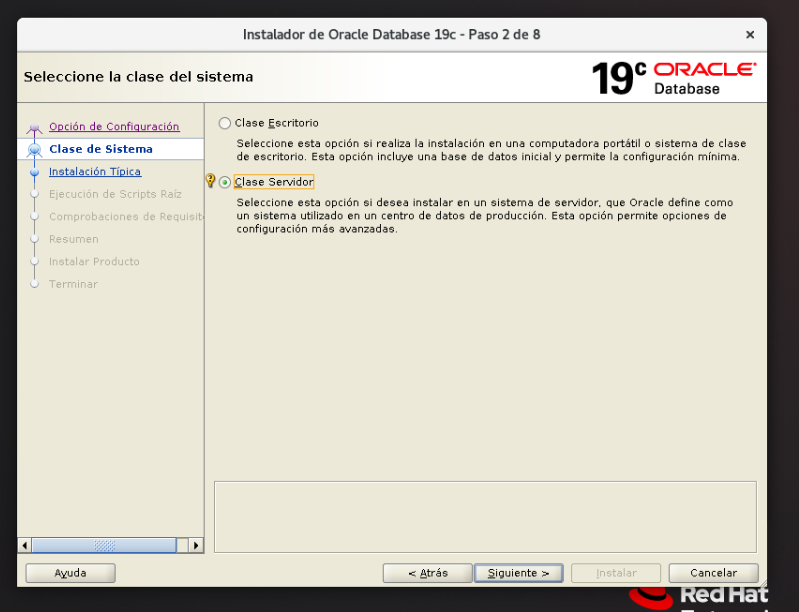Image resolution: width=799 pixels, height=612 pixels.
Task: Open the Opción de Configuración step link
Action: (x=114, y=126)
